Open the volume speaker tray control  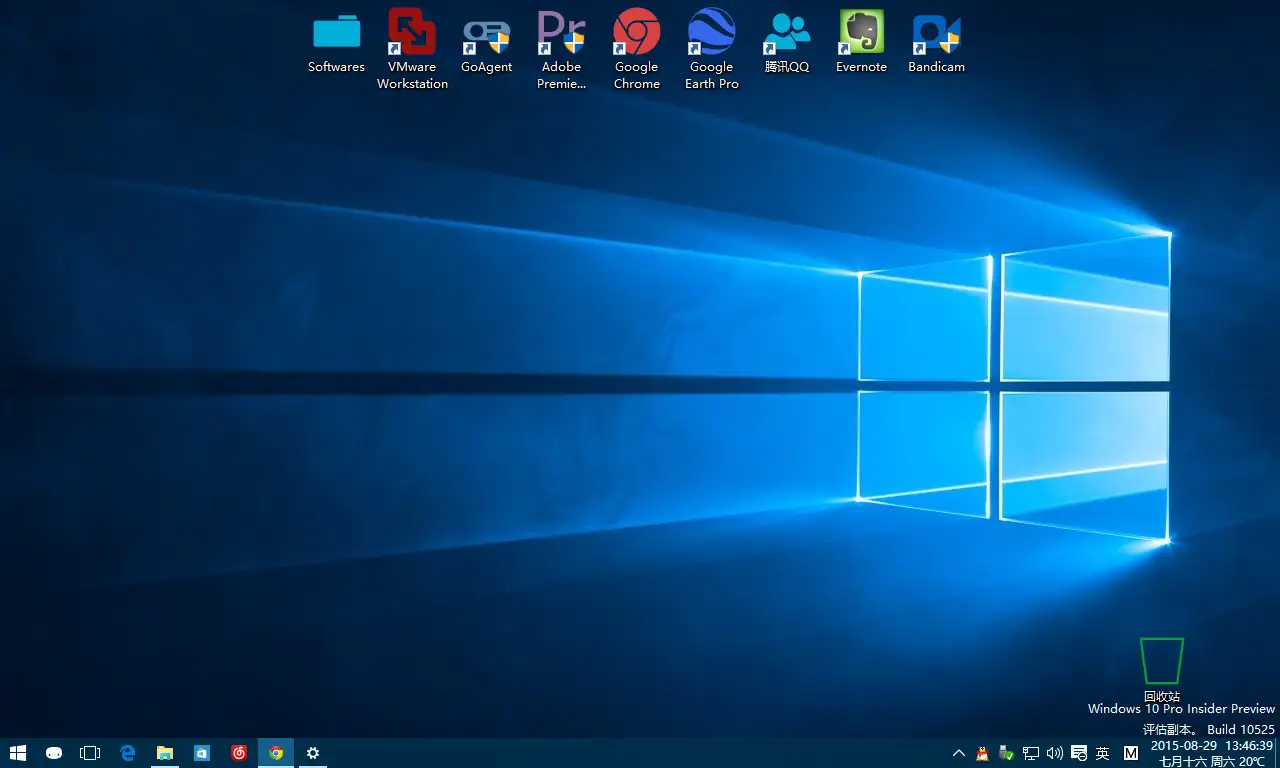[1055, 753]
